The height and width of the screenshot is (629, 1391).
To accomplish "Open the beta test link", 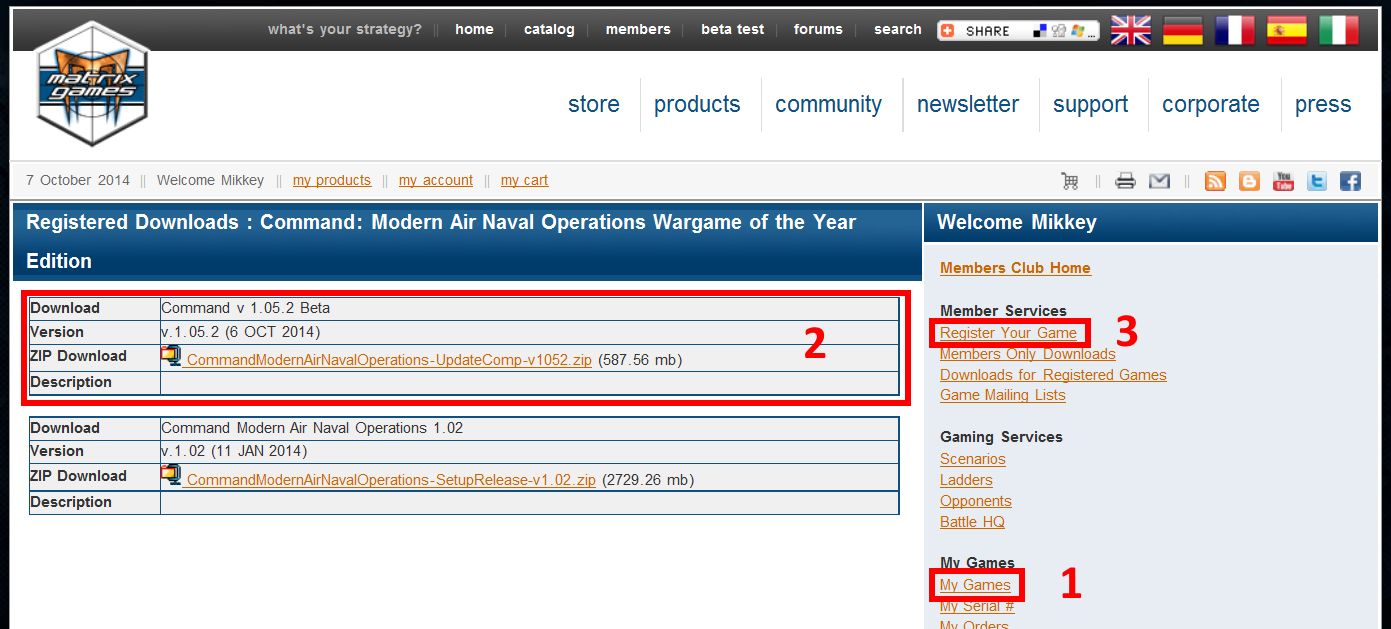I will (x=732, y=29).
